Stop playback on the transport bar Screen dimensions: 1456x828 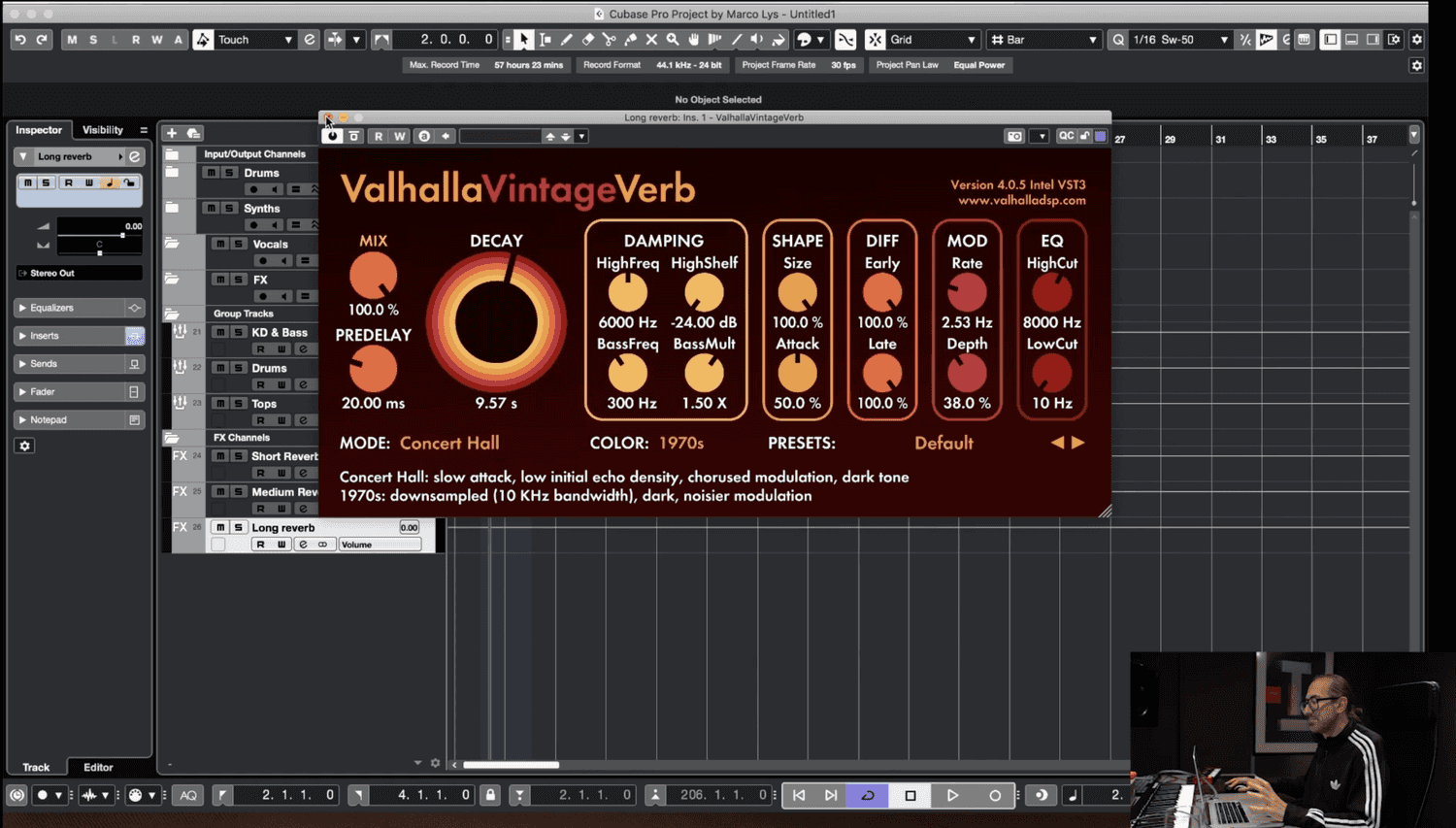coord(910,795)
